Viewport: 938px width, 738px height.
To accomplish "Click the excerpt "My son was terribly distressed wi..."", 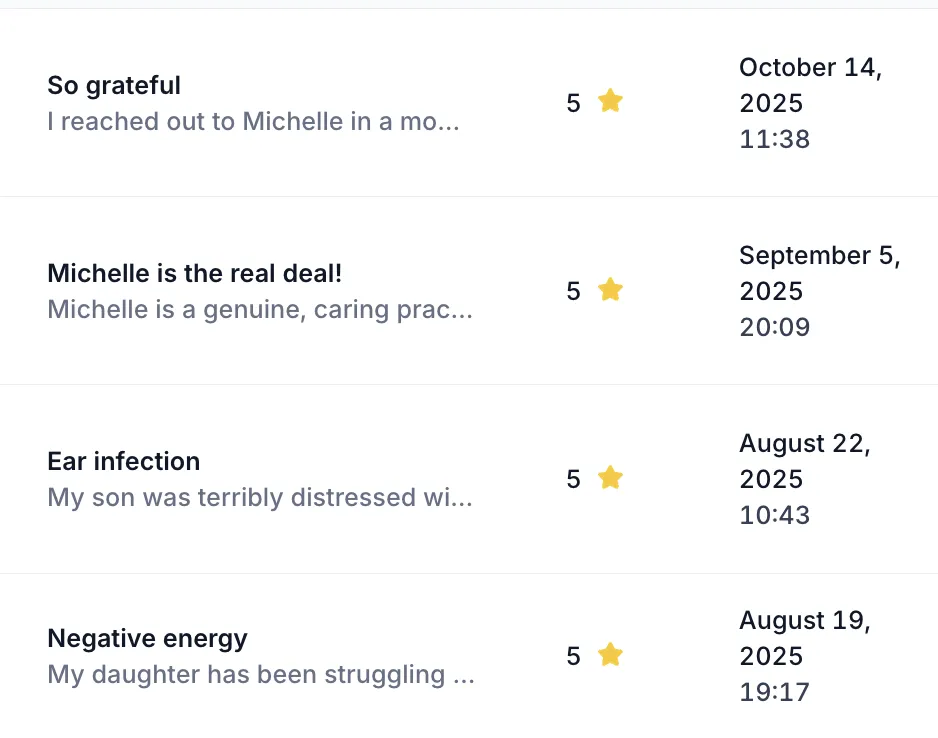I will click(260, 498).
